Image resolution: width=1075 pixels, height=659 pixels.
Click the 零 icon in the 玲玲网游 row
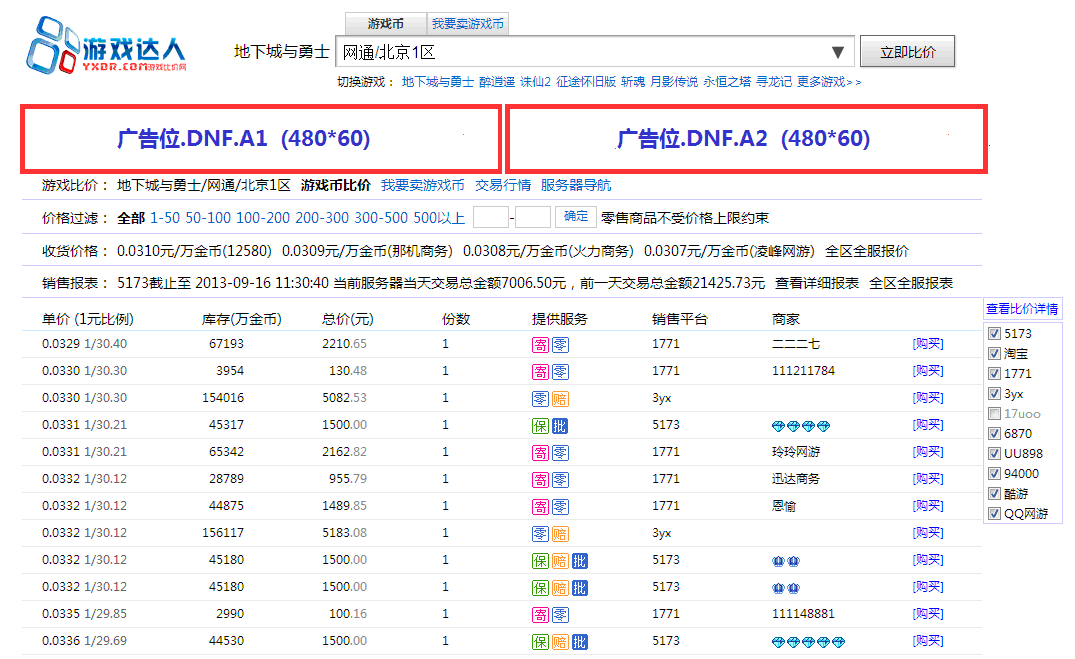pos(560,453)
